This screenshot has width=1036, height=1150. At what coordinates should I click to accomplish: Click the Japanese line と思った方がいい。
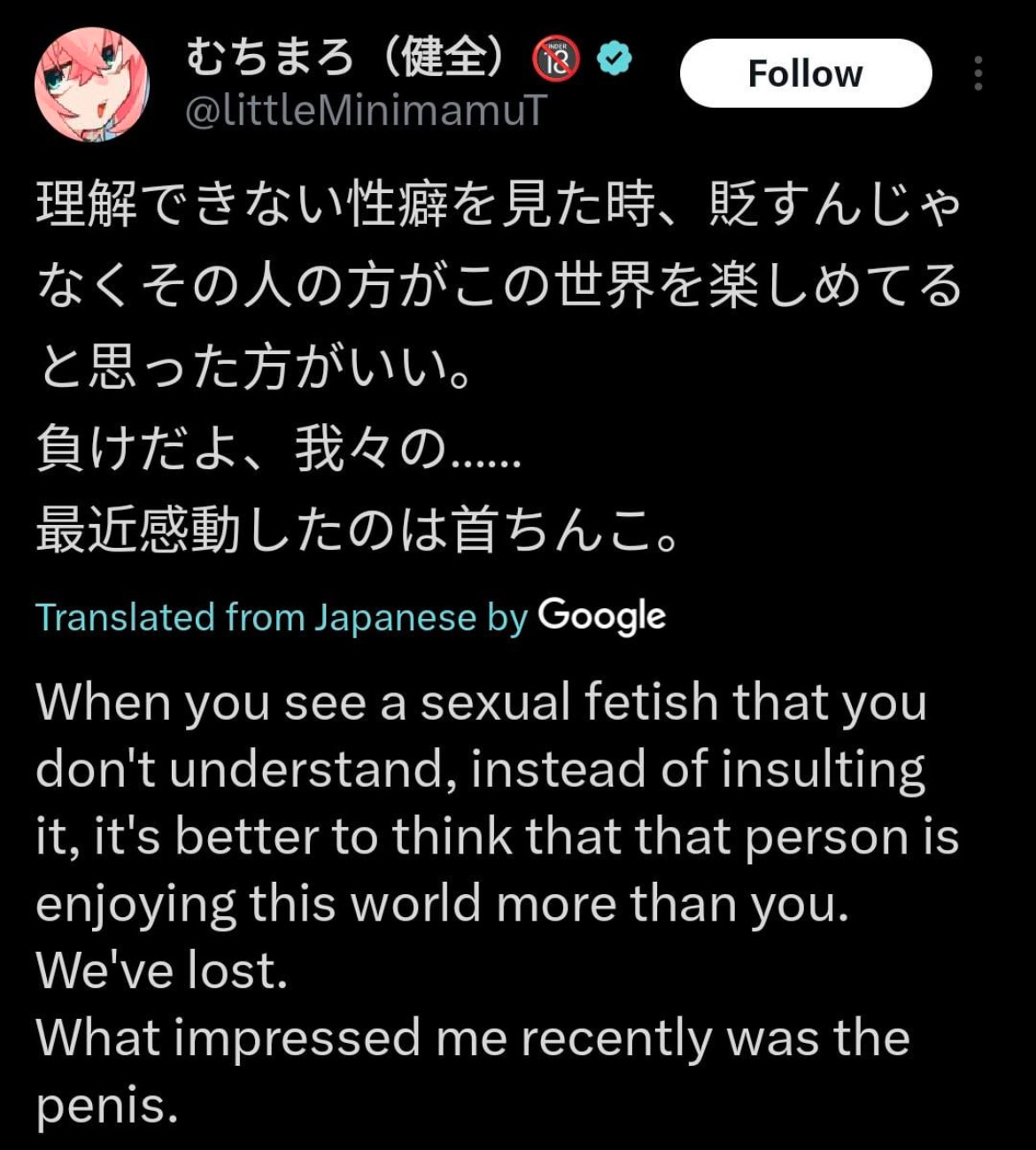(x=252, y=368)
